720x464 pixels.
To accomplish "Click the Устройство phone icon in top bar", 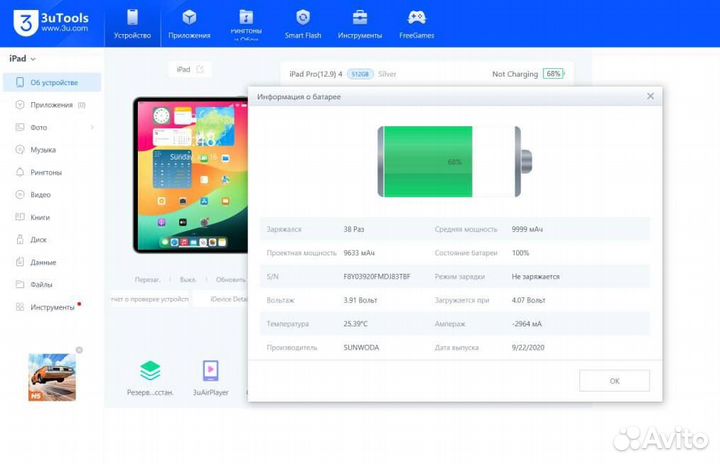I will 132,17.
